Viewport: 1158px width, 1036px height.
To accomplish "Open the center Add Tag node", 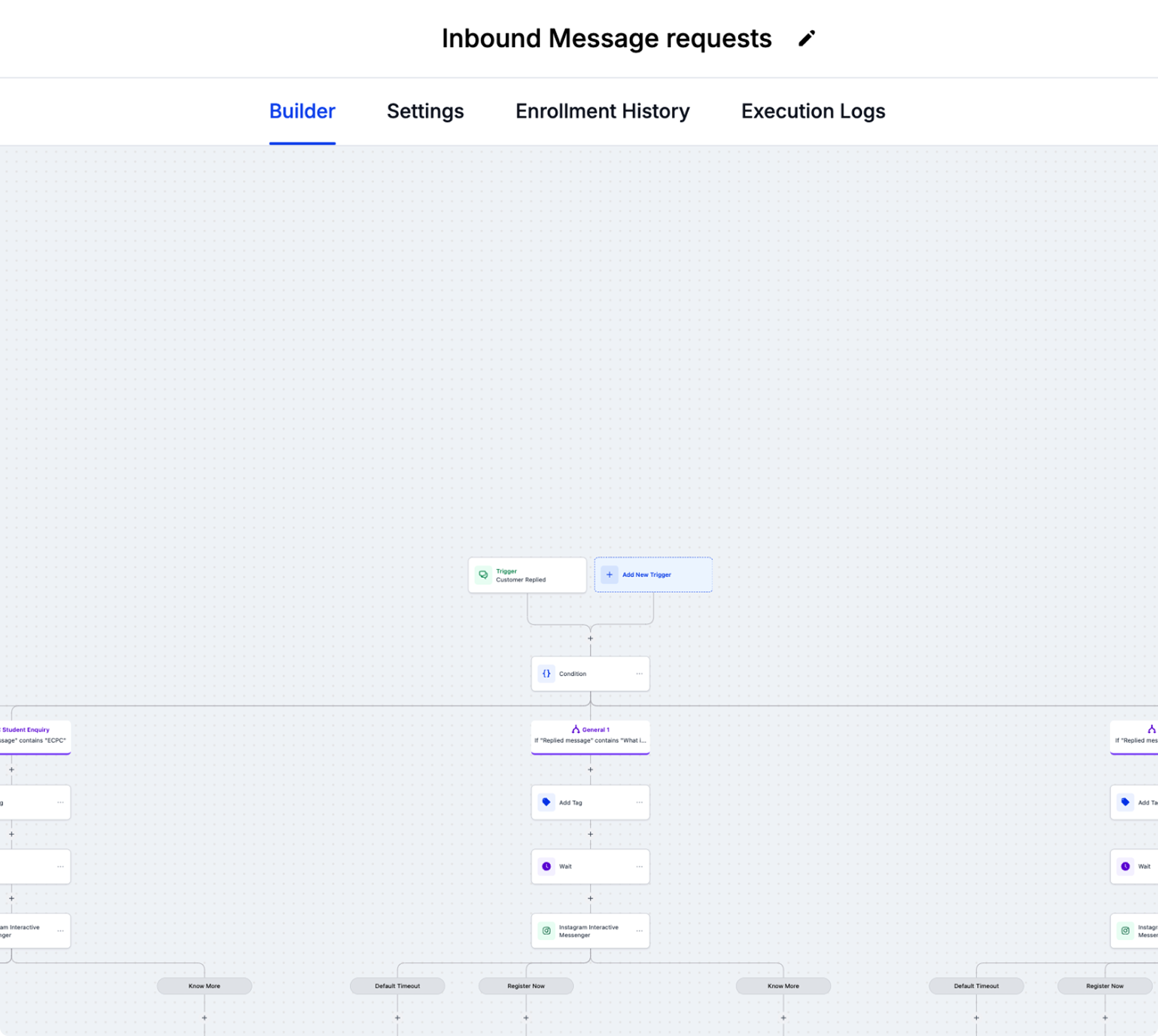I will 590,803.
